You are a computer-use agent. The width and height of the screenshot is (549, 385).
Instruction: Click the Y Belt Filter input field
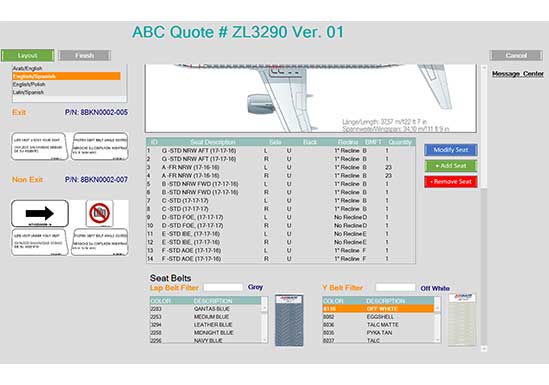(x=395, y=288)
